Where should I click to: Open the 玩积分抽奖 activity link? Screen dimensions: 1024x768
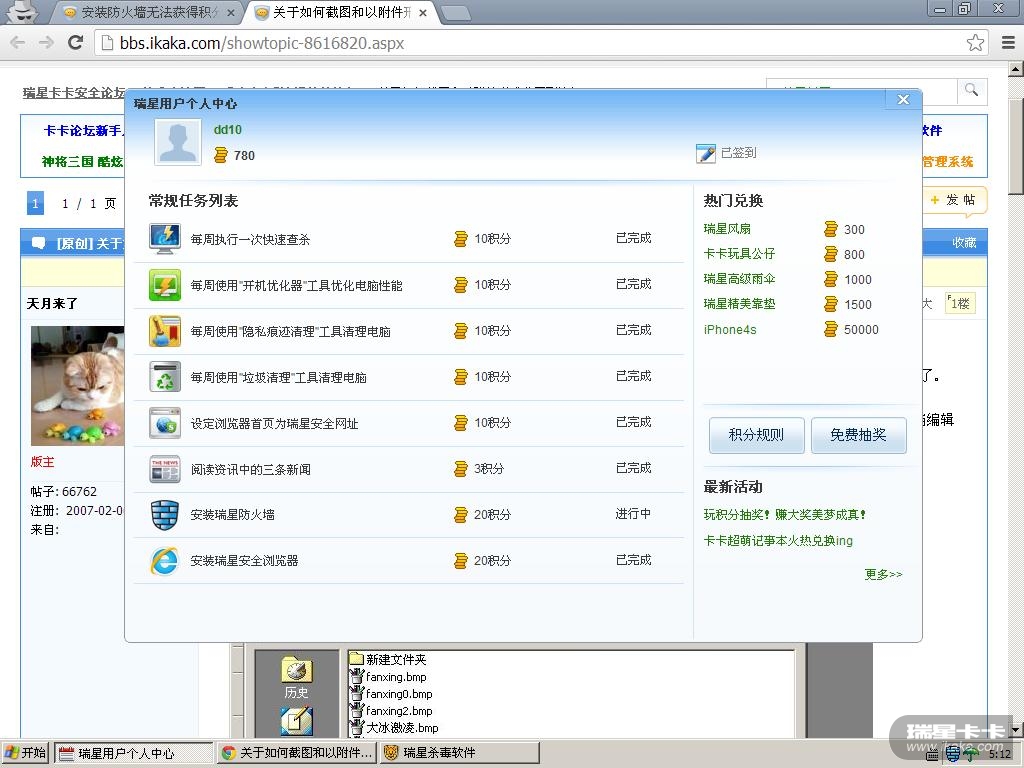point(784,515)
